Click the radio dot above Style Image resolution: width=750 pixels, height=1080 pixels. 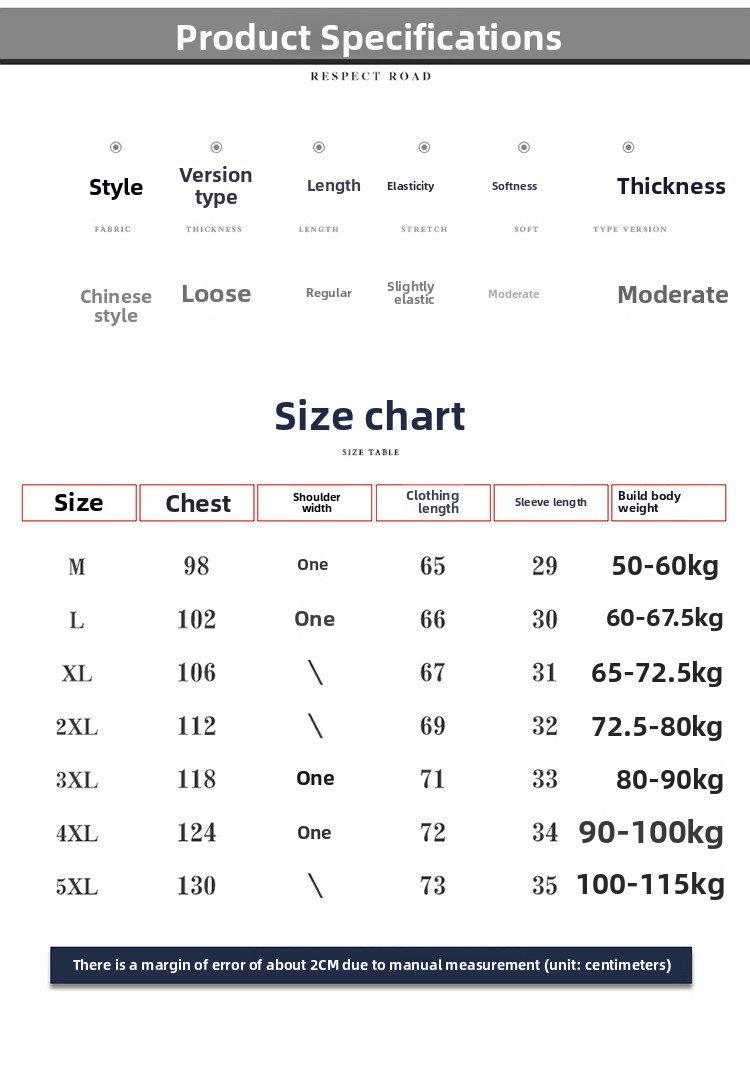pos(116,147)
